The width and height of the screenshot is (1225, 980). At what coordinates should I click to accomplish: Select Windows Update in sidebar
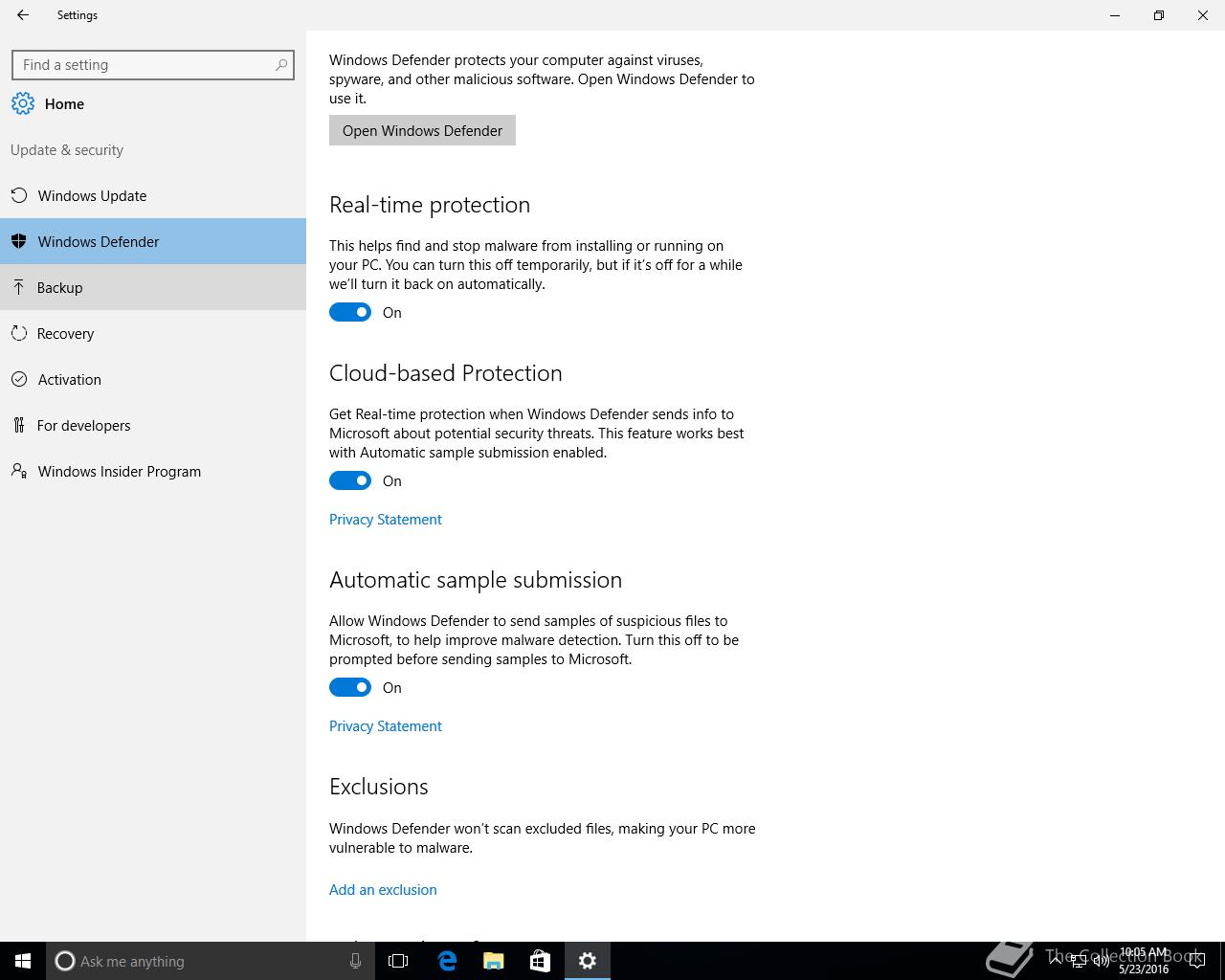(153, 195)
